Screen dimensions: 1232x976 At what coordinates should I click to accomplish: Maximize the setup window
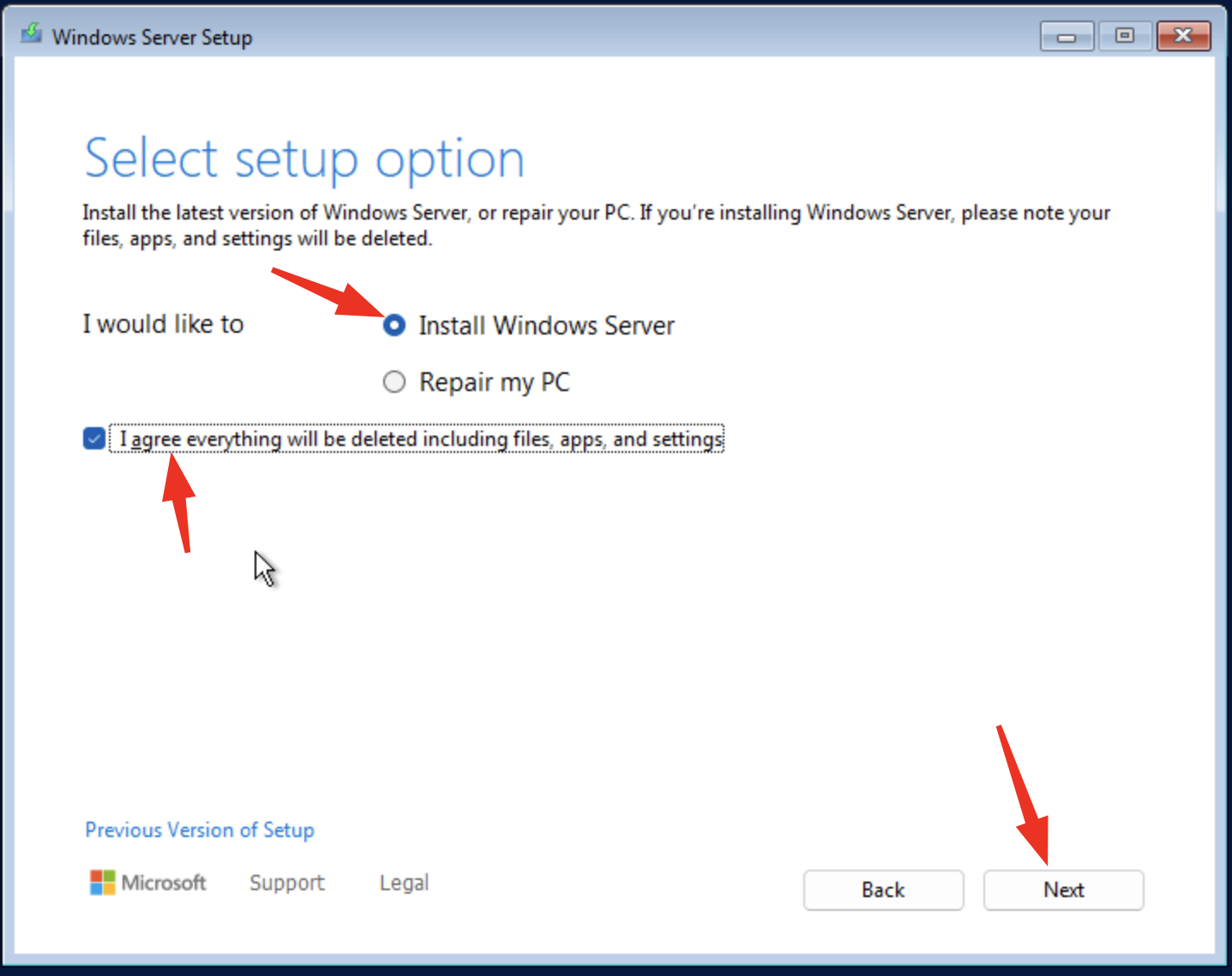point(1124,36)
